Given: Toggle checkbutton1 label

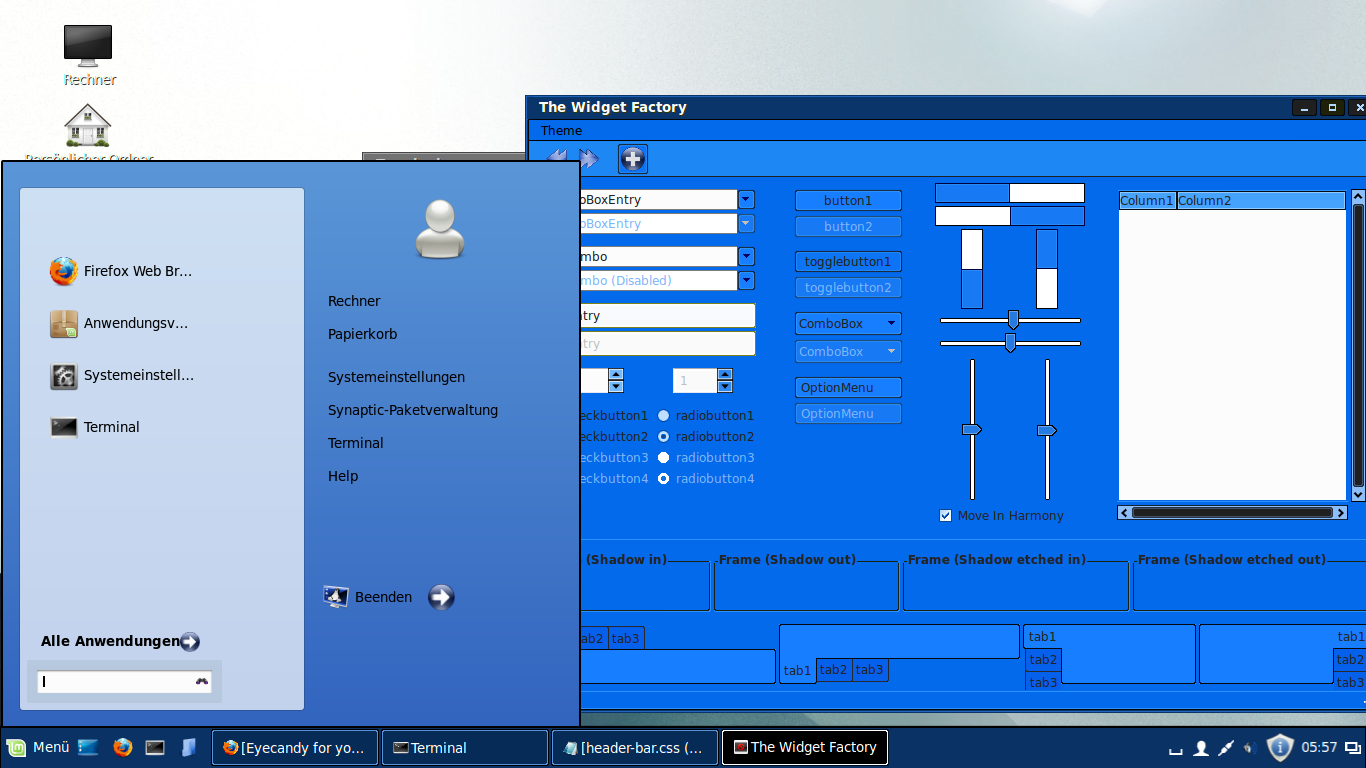Looking at the screenshot, I should pyautogui.click(x=614, y=415).
